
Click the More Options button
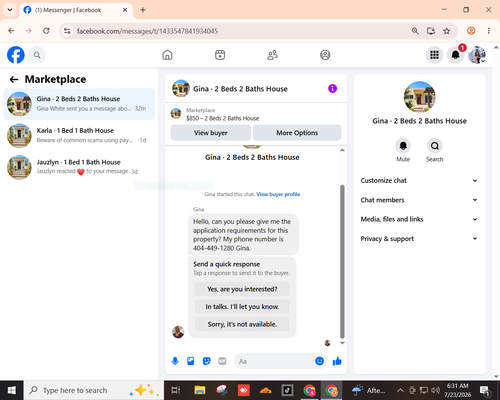tap(297, 133)
